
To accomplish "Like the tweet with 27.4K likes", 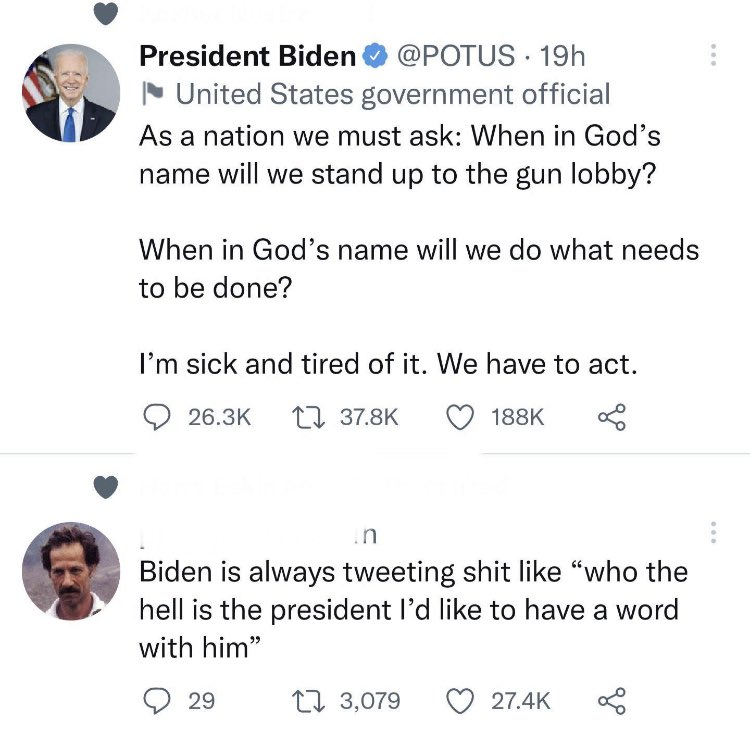I will [x=461, y=700].
